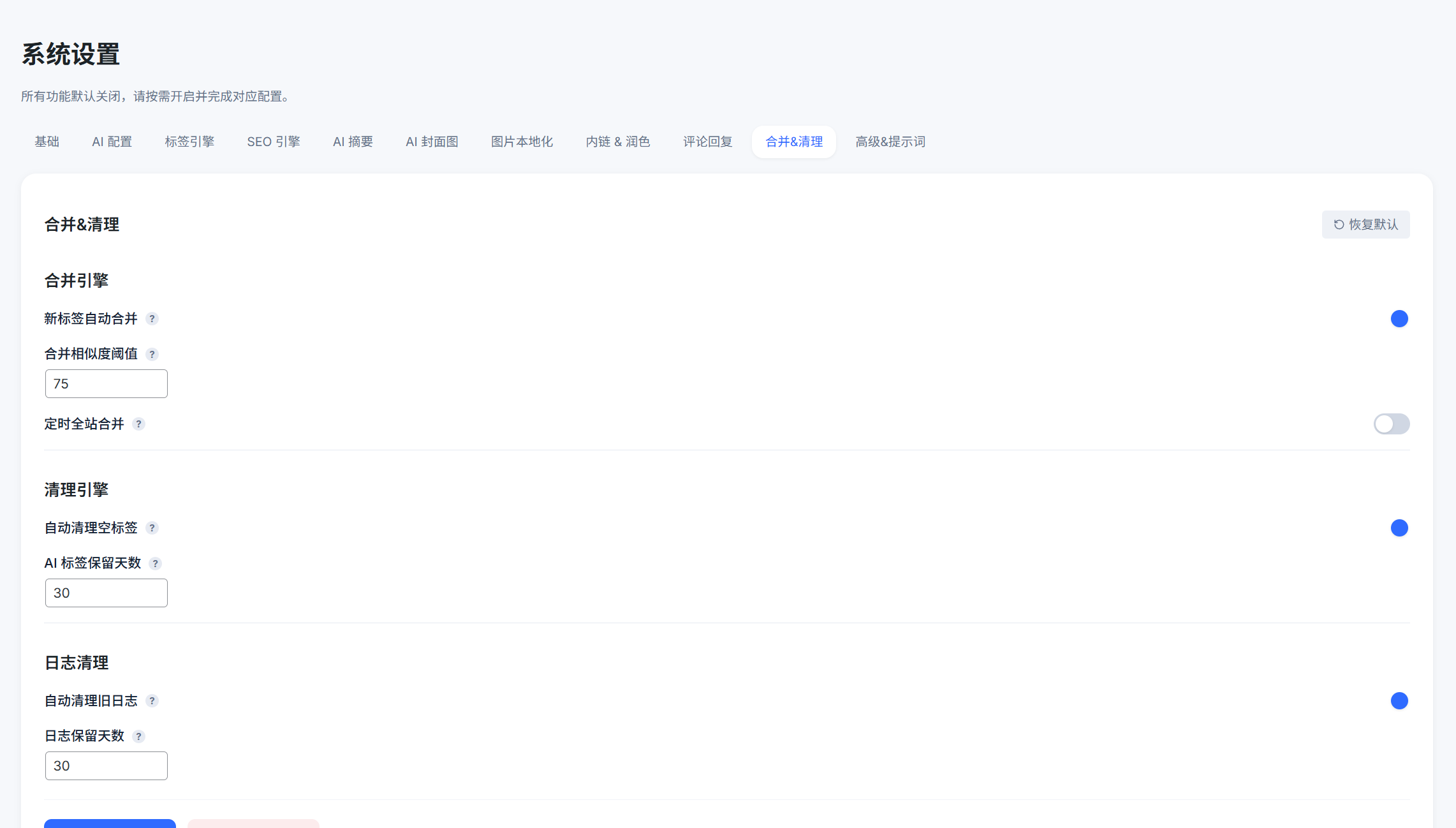The width and height of the screenshot is (1456, 828).
Task: Open the AI 封面图 tab
Action: point(432,142)
